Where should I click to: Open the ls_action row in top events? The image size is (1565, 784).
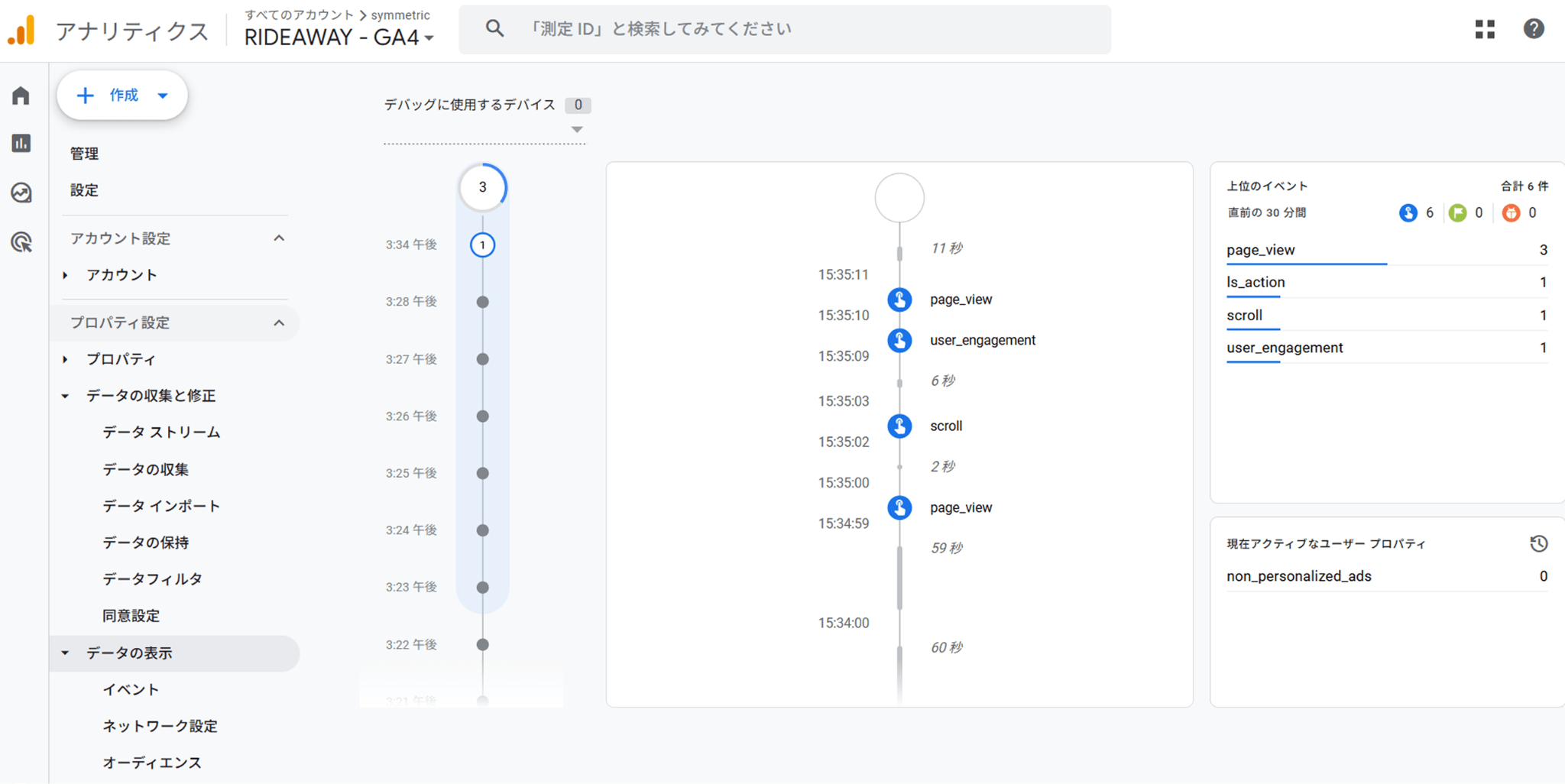[x=1387, y=283]
